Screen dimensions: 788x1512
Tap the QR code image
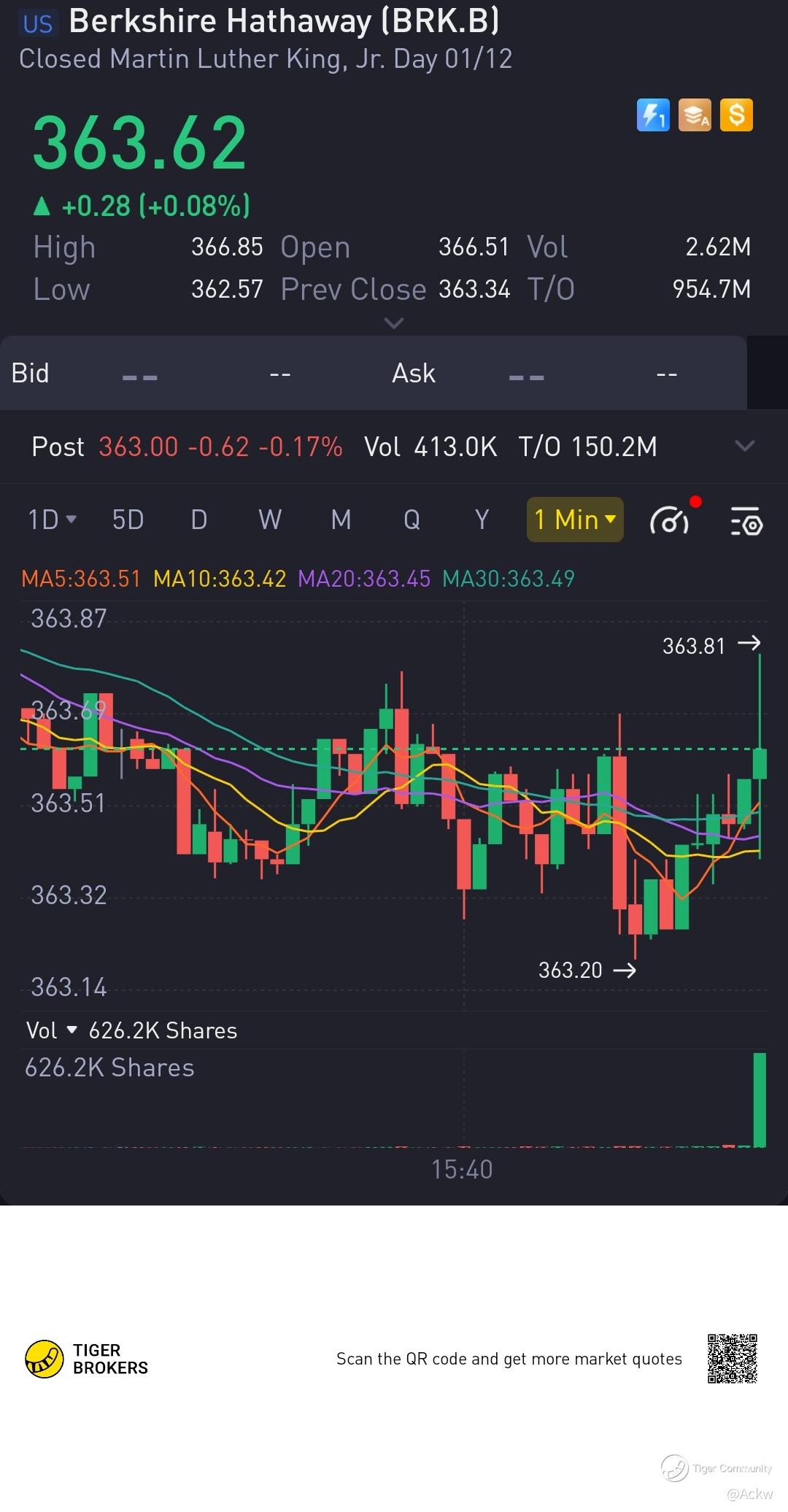point(732,1359)
